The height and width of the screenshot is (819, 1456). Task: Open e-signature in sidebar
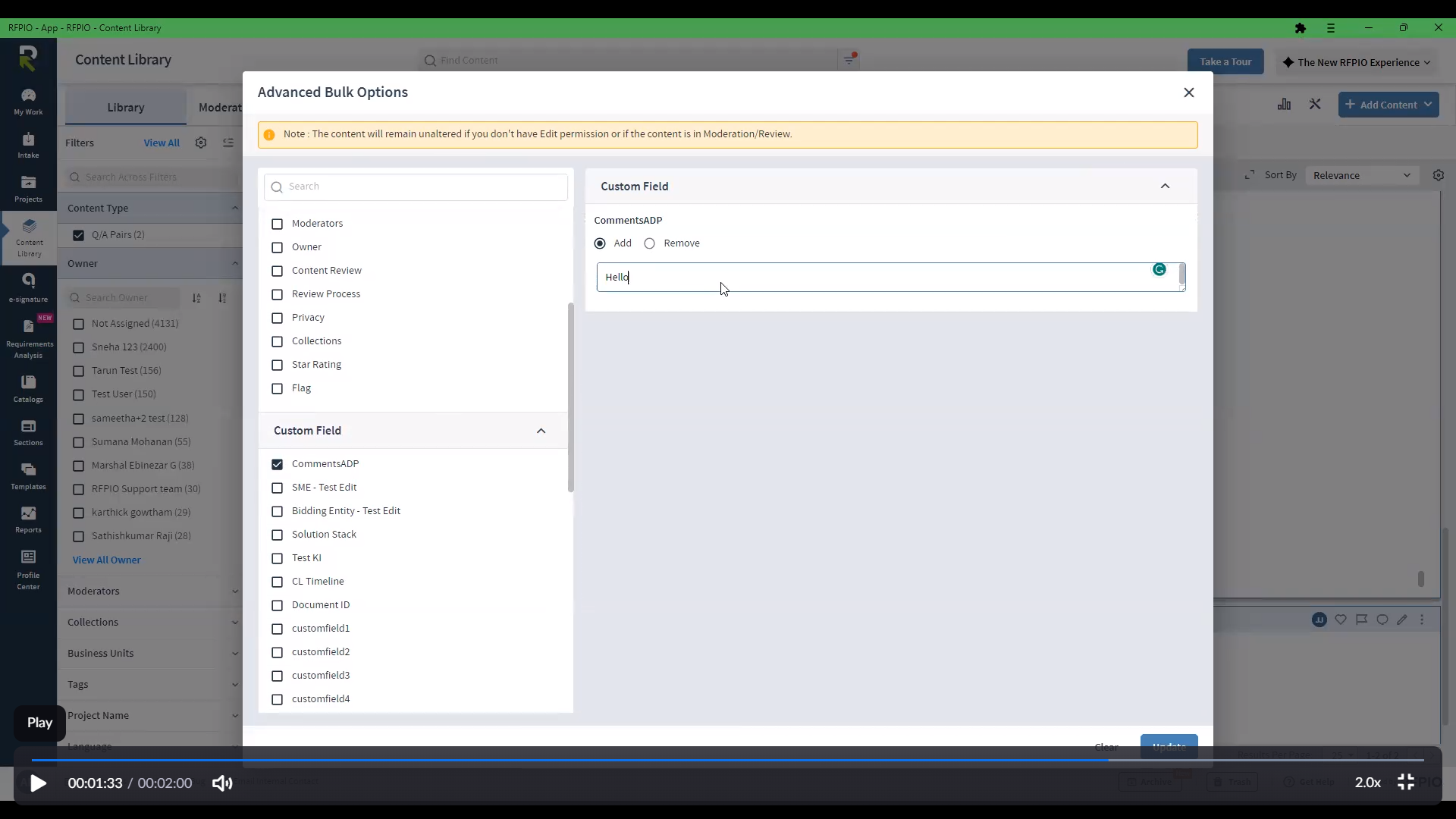[x=28, y=287]
